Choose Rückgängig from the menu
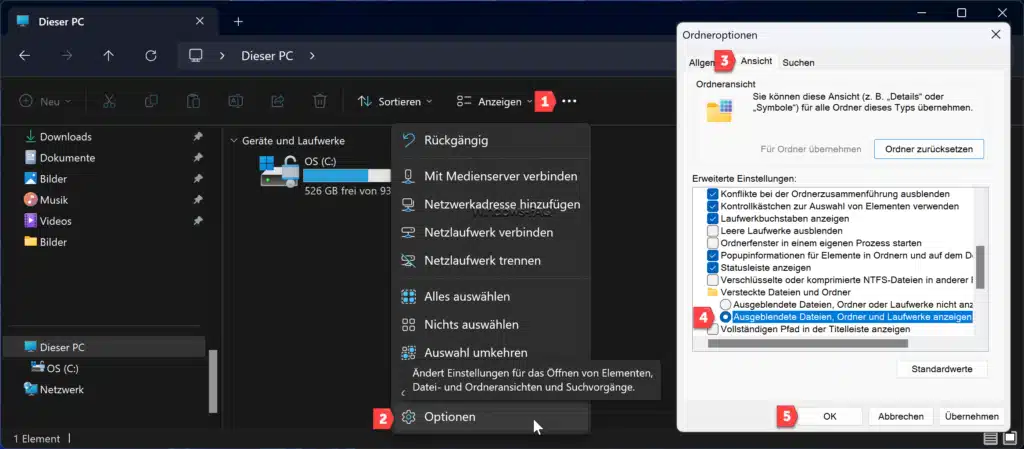 pos(490,140)
